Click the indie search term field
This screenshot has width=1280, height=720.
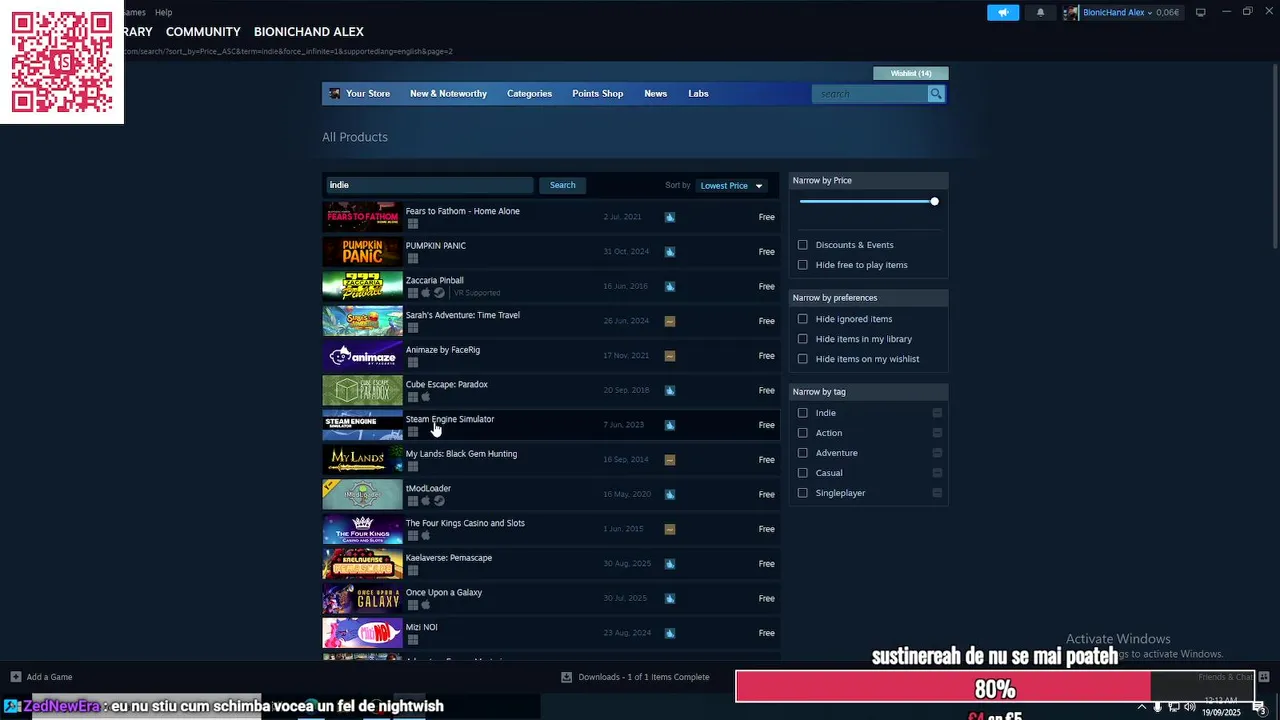click(x=430, y=185)
